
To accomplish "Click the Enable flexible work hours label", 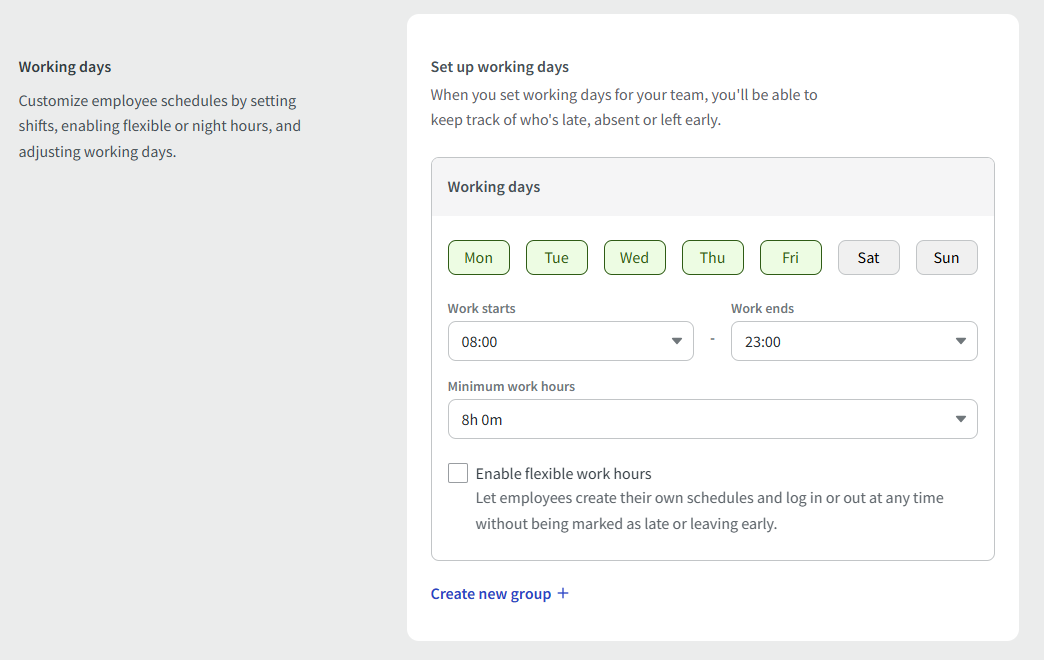I will tap(563, 474).
